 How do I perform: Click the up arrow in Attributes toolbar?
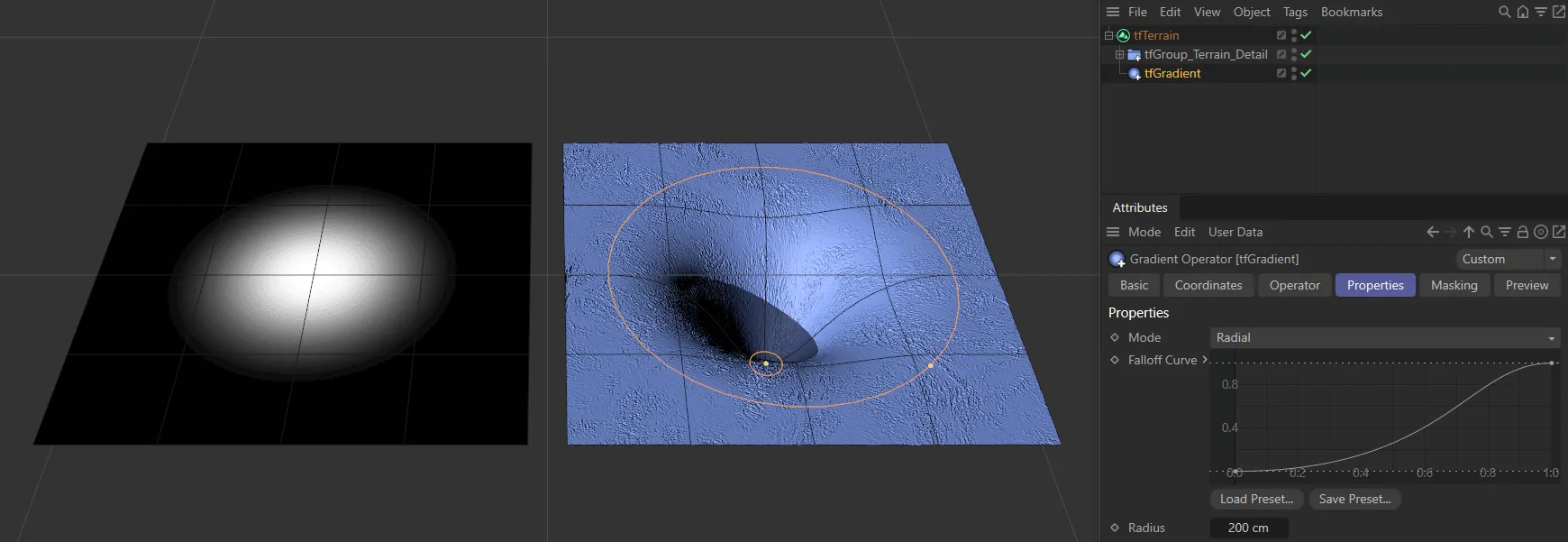coord(1469,232)
